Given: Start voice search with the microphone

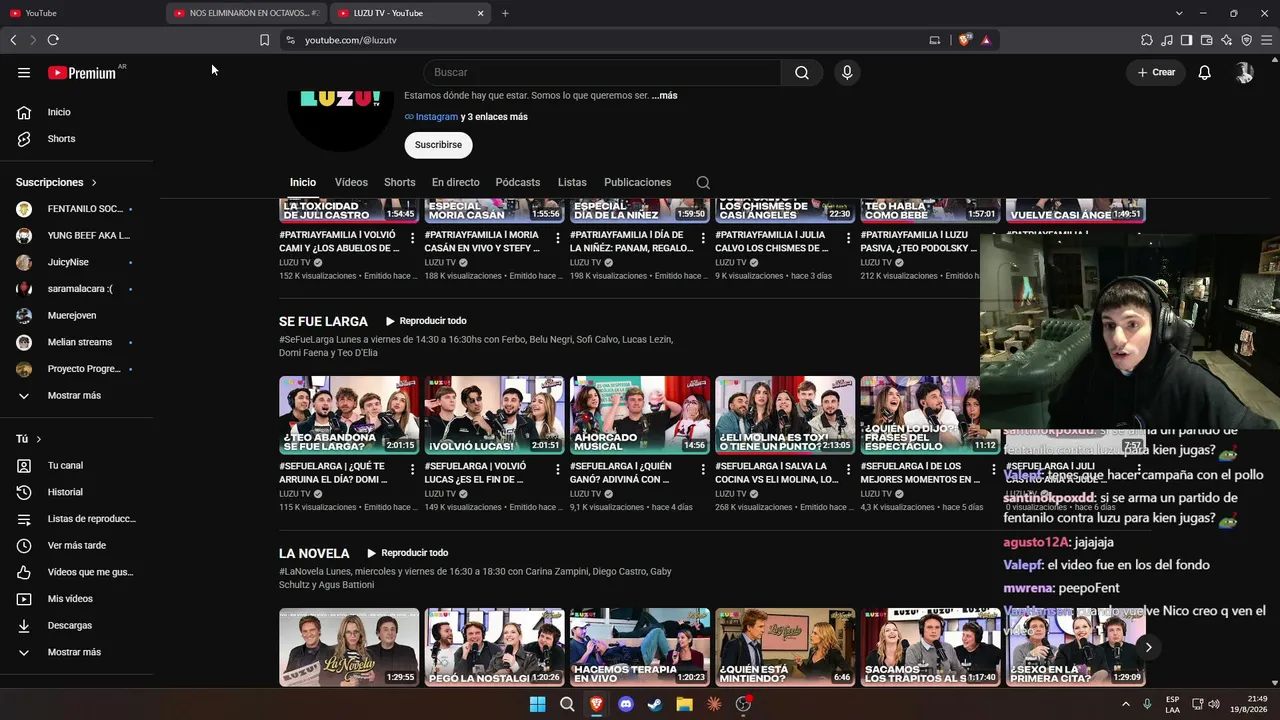Looking at the screenshot, I should pyautogui.click(x=847, y=72).
